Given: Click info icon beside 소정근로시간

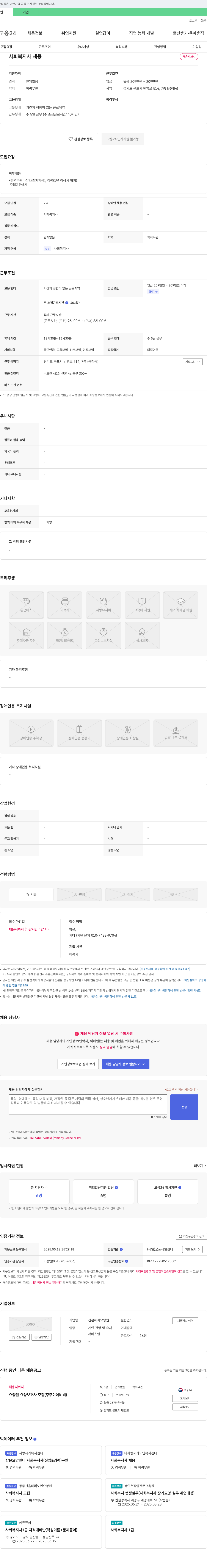Looking at the screenshot, I should [x=67, y=302].
